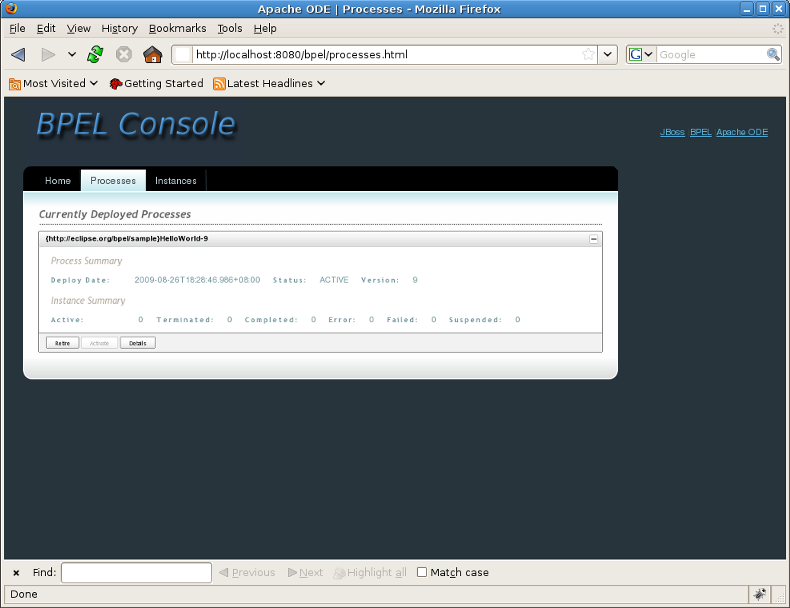The width and height of the screenshot is (790, 608).
Task: Focus the Google search box
Action: [711, 54]
